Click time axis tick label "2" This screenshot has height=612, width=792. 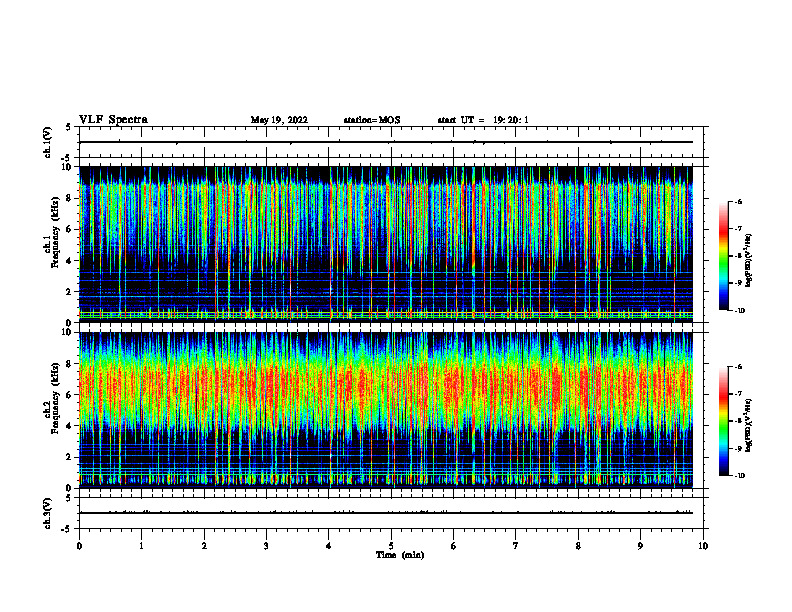204,546
